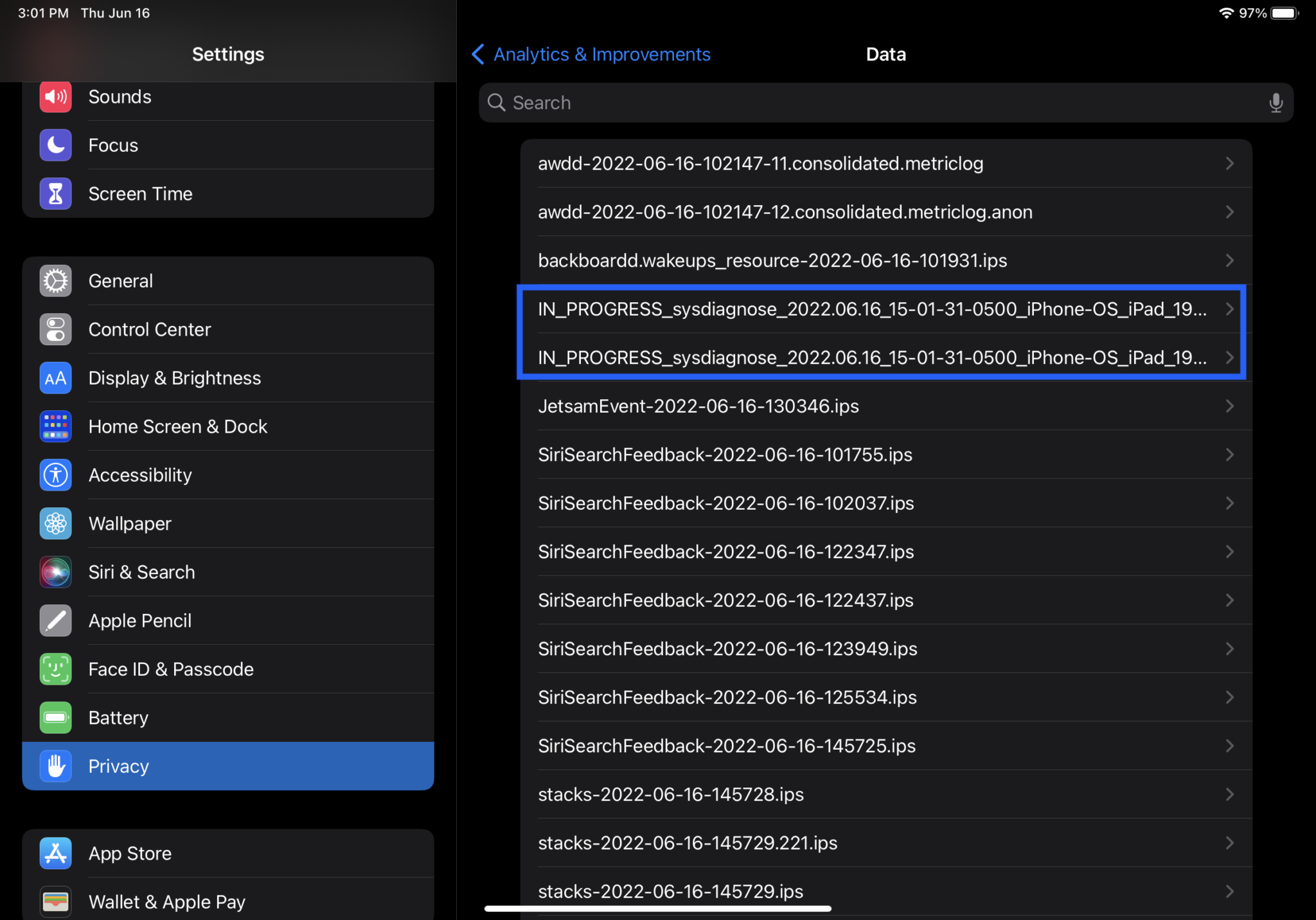Tap the Display & Brightness AA icon
1316x920 pixels.
click(56, 378)
